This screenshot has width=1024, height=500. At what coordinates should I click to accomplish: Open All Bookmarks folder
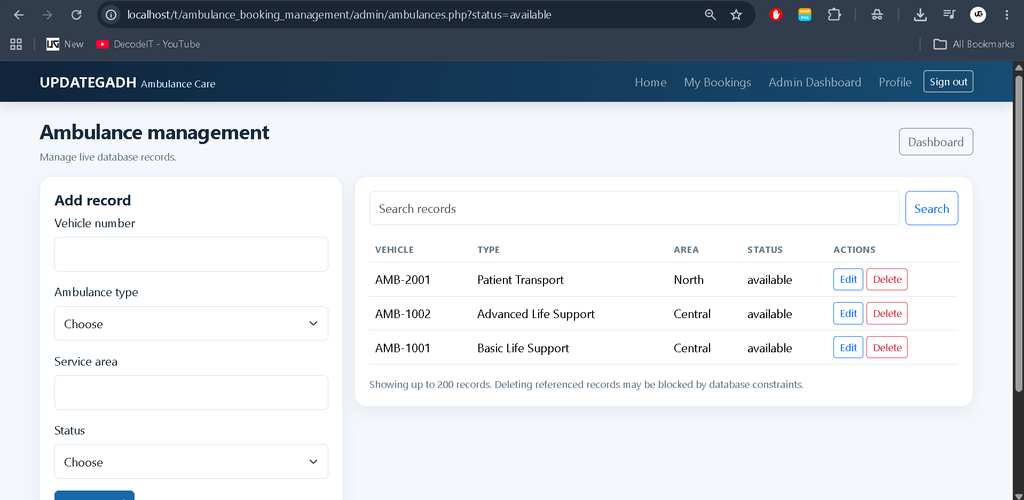974,44
